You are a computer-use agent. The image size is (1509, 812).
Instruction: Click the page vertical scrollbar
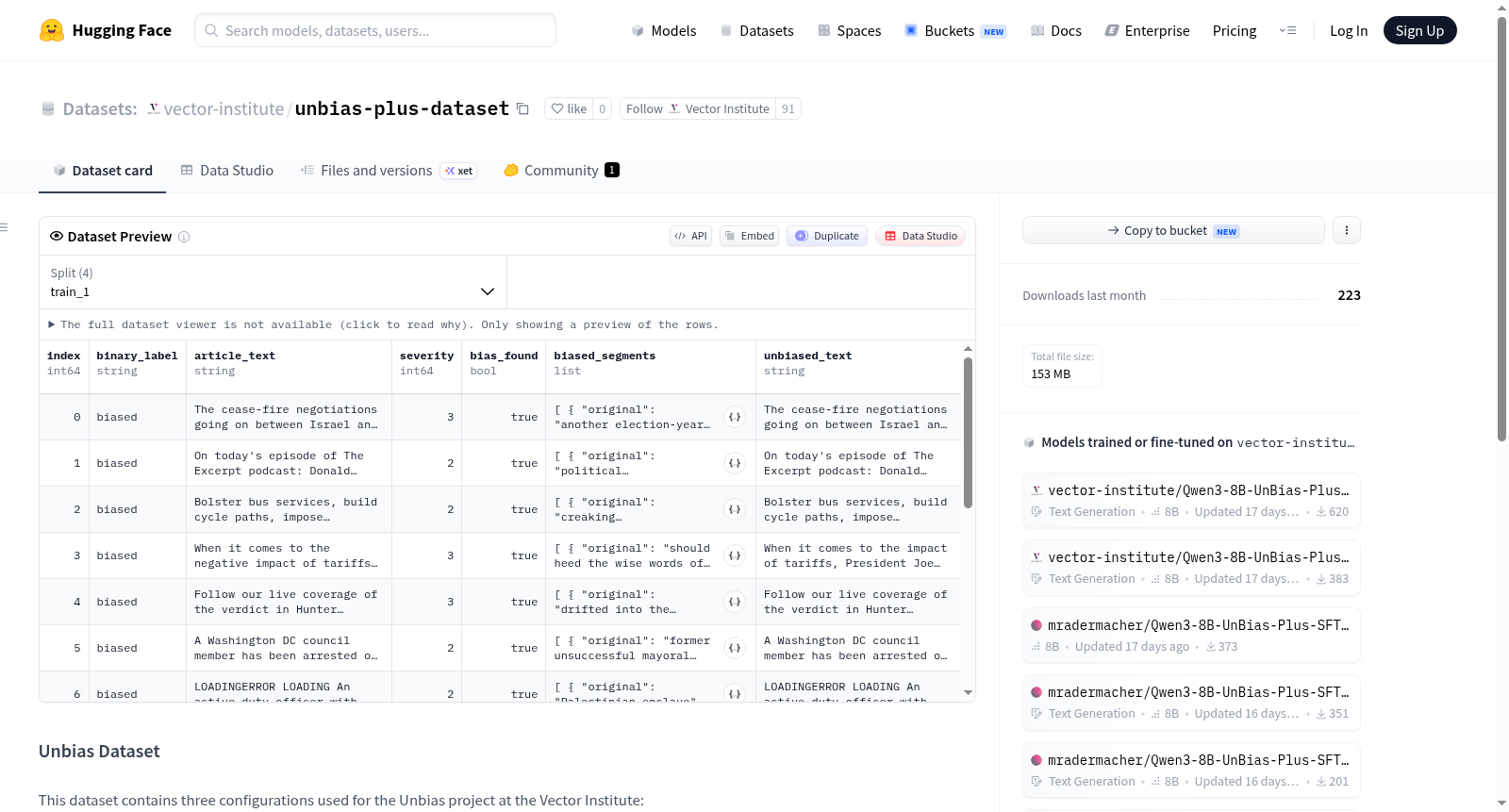1501,228
